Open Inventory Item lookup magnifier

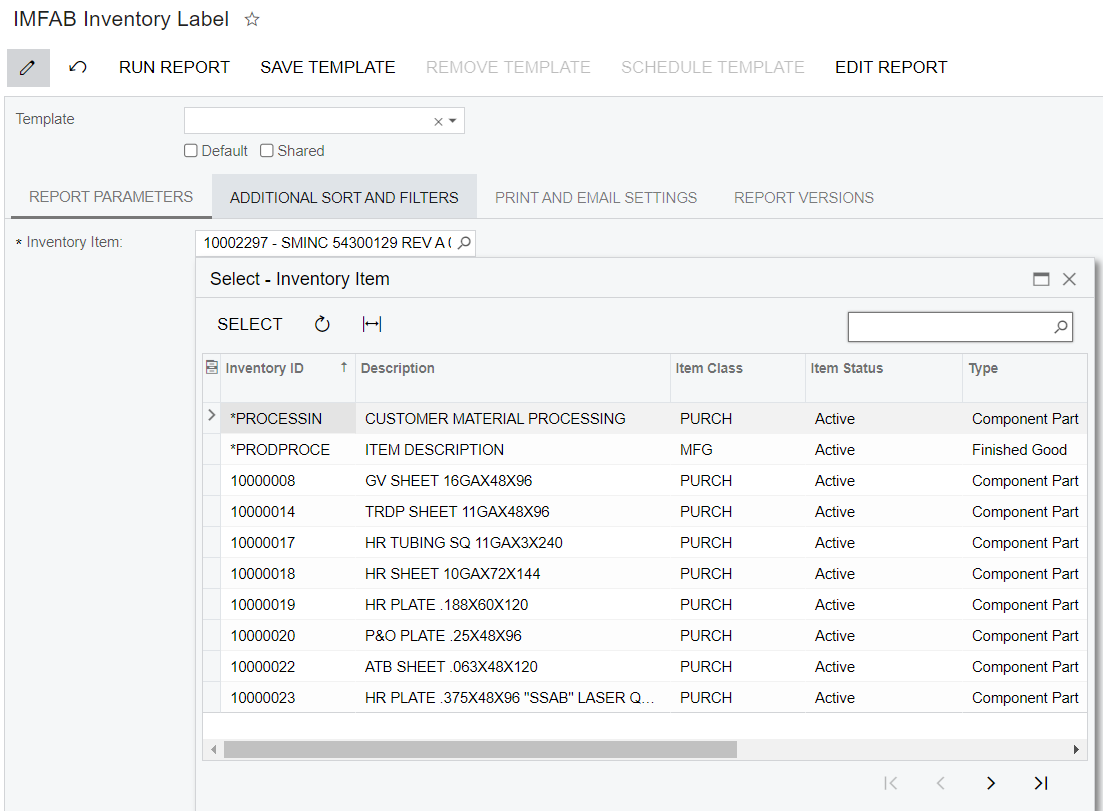[x=464, y=243]
